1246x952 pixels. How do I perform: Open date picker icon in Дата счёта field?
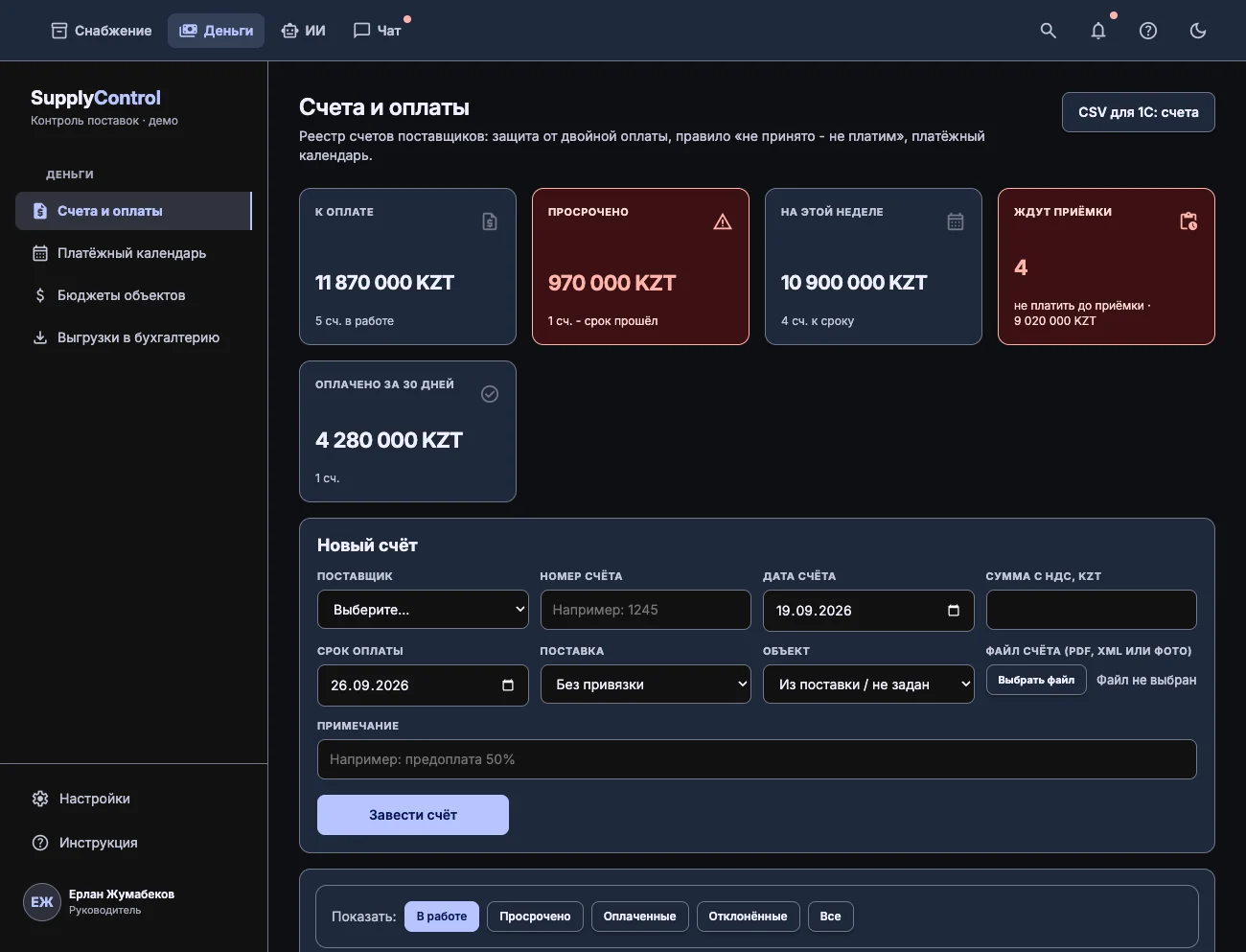(x=954, y=611)
